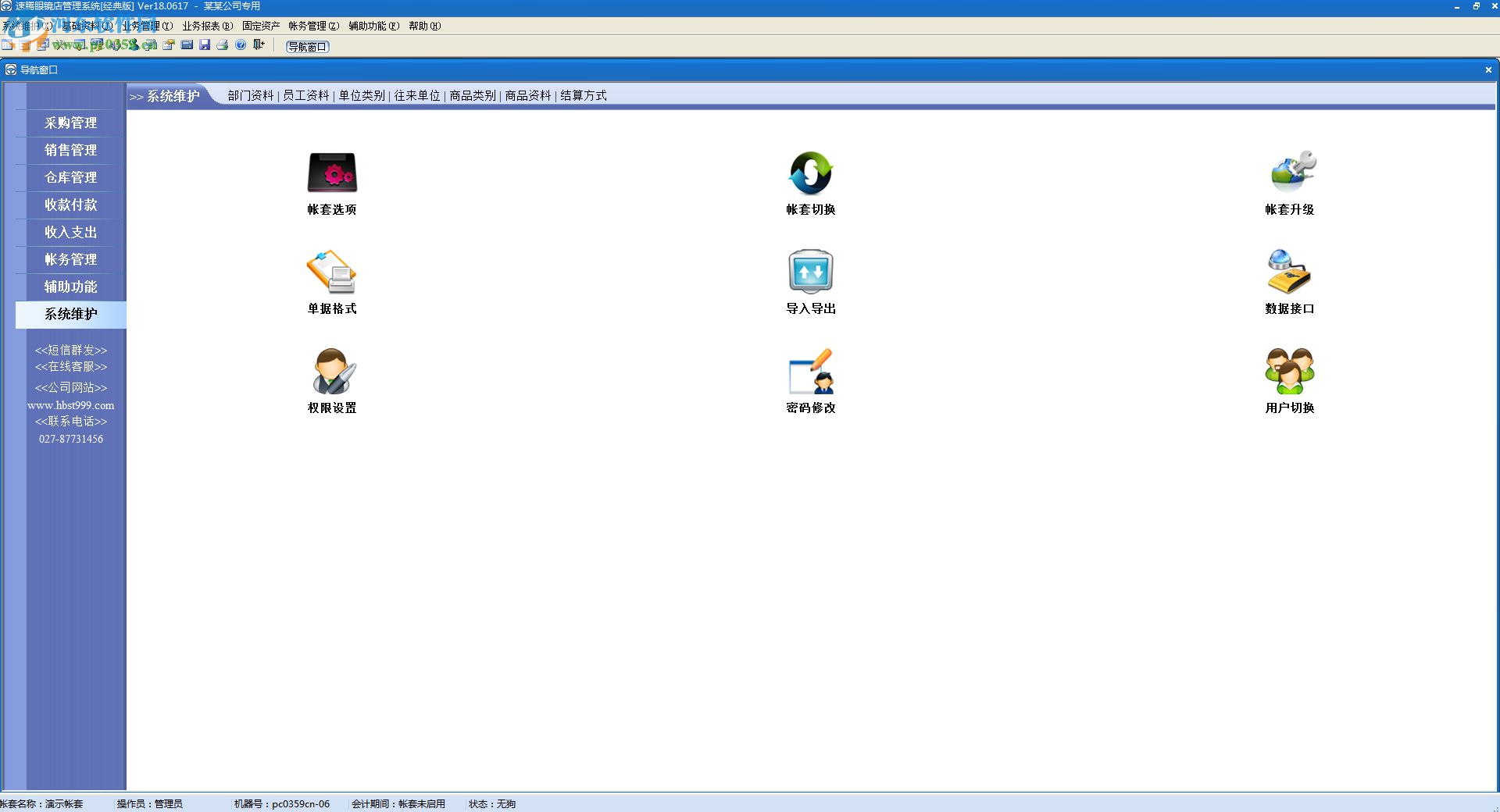This screenshot has height=812, width=1500.
Task: Open the 员工资料 link in top bar
Action: [x=306, y=95]
